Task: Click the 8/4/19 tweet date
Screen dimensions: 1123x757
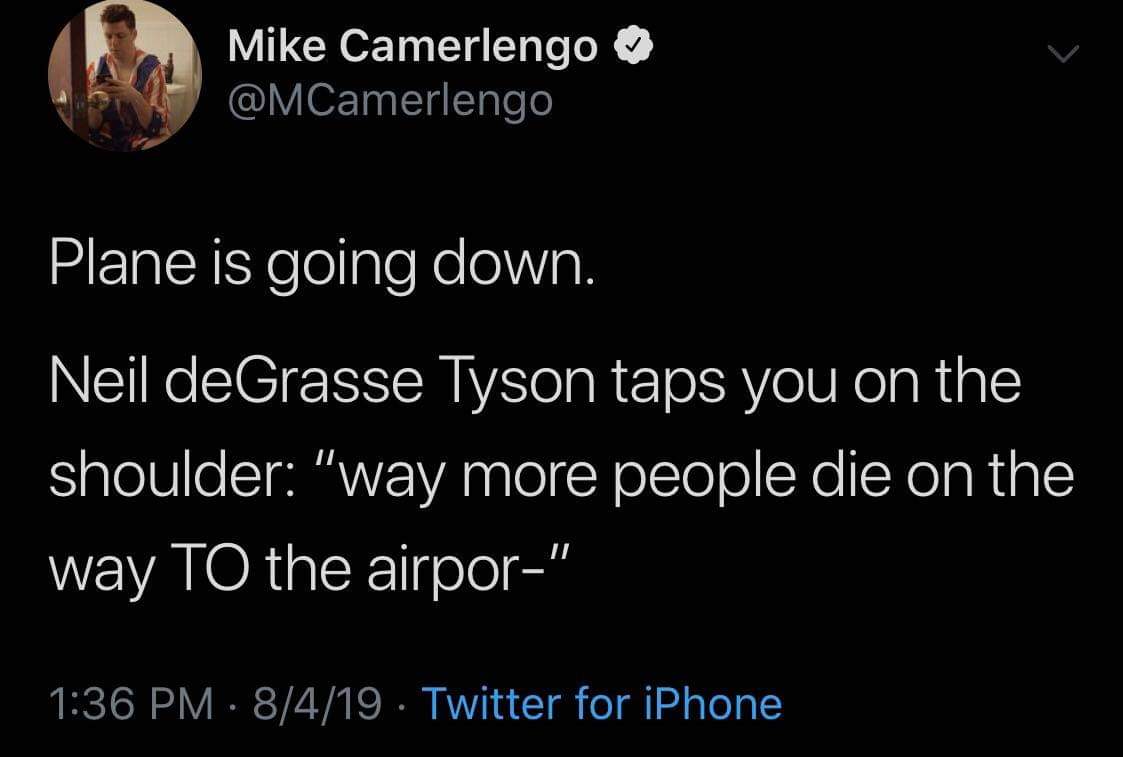Action: point(317,703)
